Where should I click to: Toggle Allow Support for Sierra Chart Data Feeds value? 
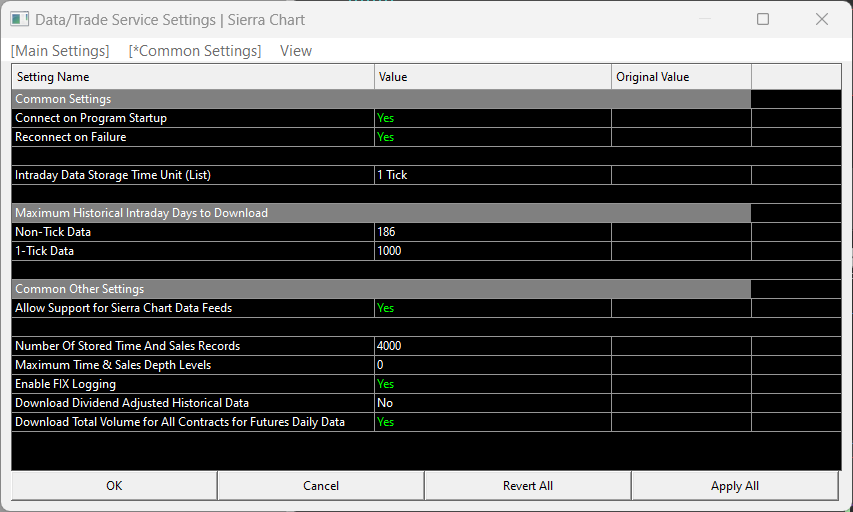[x=493, y=308]
